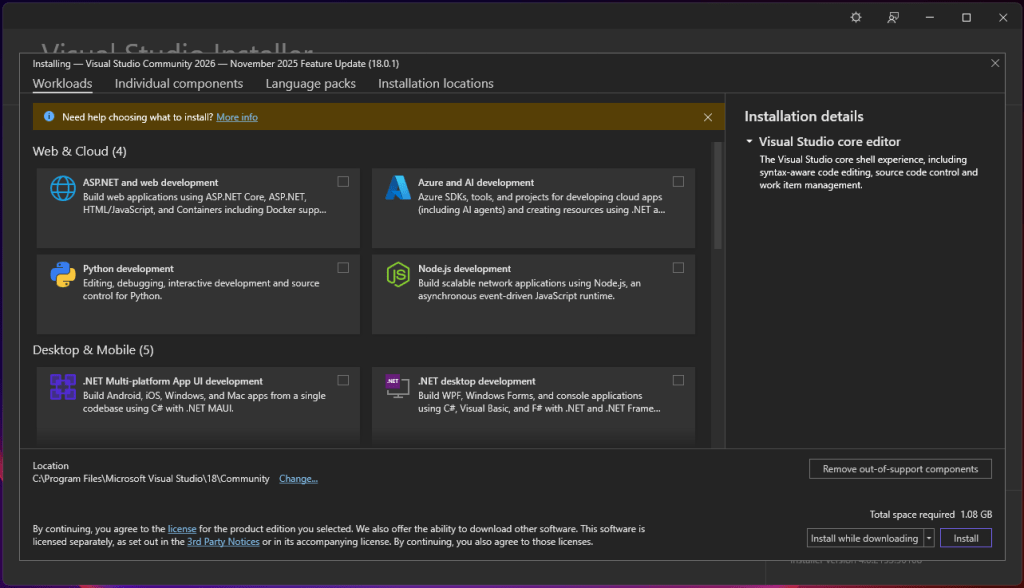This screenshot has width=1024, height=588.
Task: Click the Node.js development hexagon icon
Action: coord(398,275)
